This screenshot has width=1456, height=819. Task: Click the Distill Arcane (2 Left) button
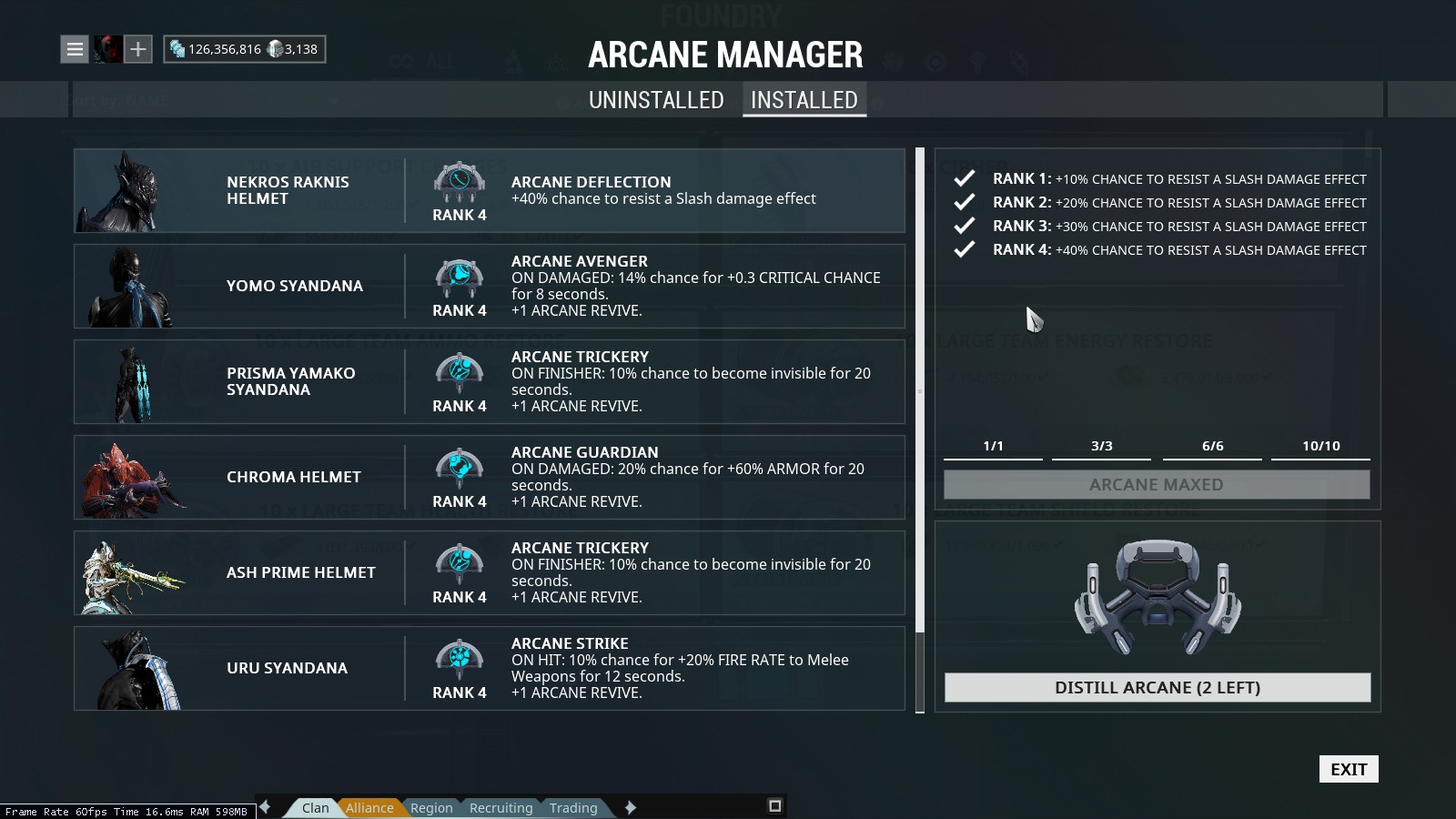(1158, 688)
